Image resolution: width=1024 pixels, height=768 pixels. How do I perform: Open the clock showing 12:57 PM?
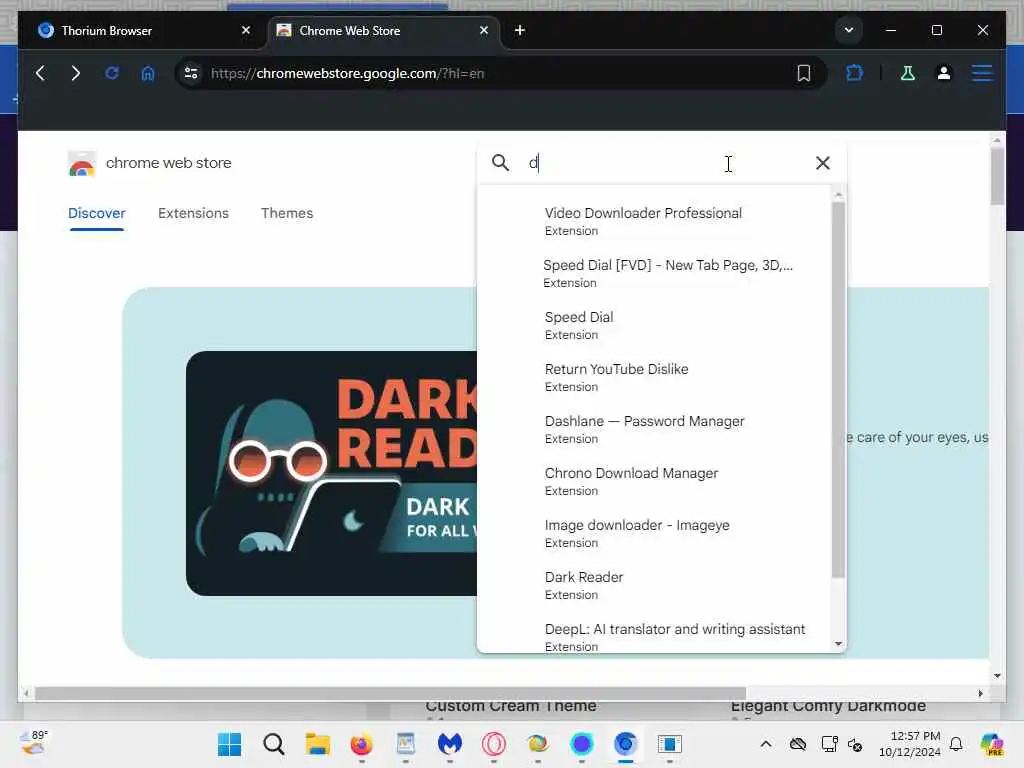[x=910, y=744]
